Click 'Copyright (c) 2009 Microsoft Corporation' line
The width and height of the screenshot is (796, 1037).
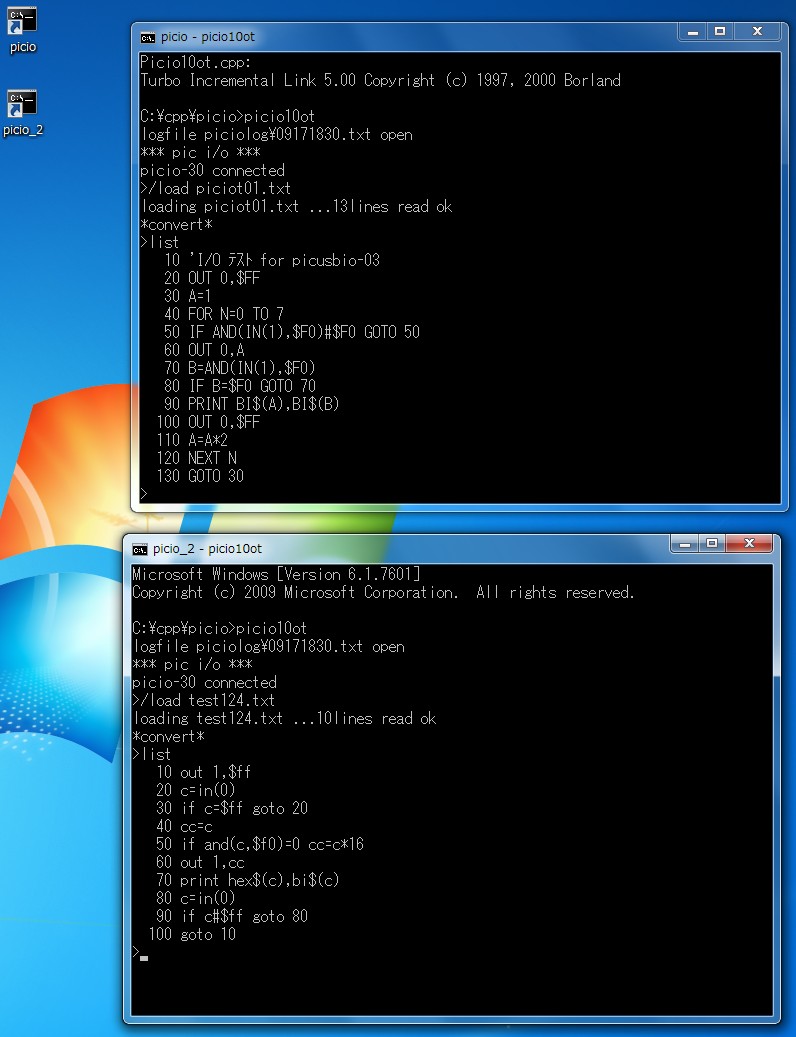[x=383, y=592]
